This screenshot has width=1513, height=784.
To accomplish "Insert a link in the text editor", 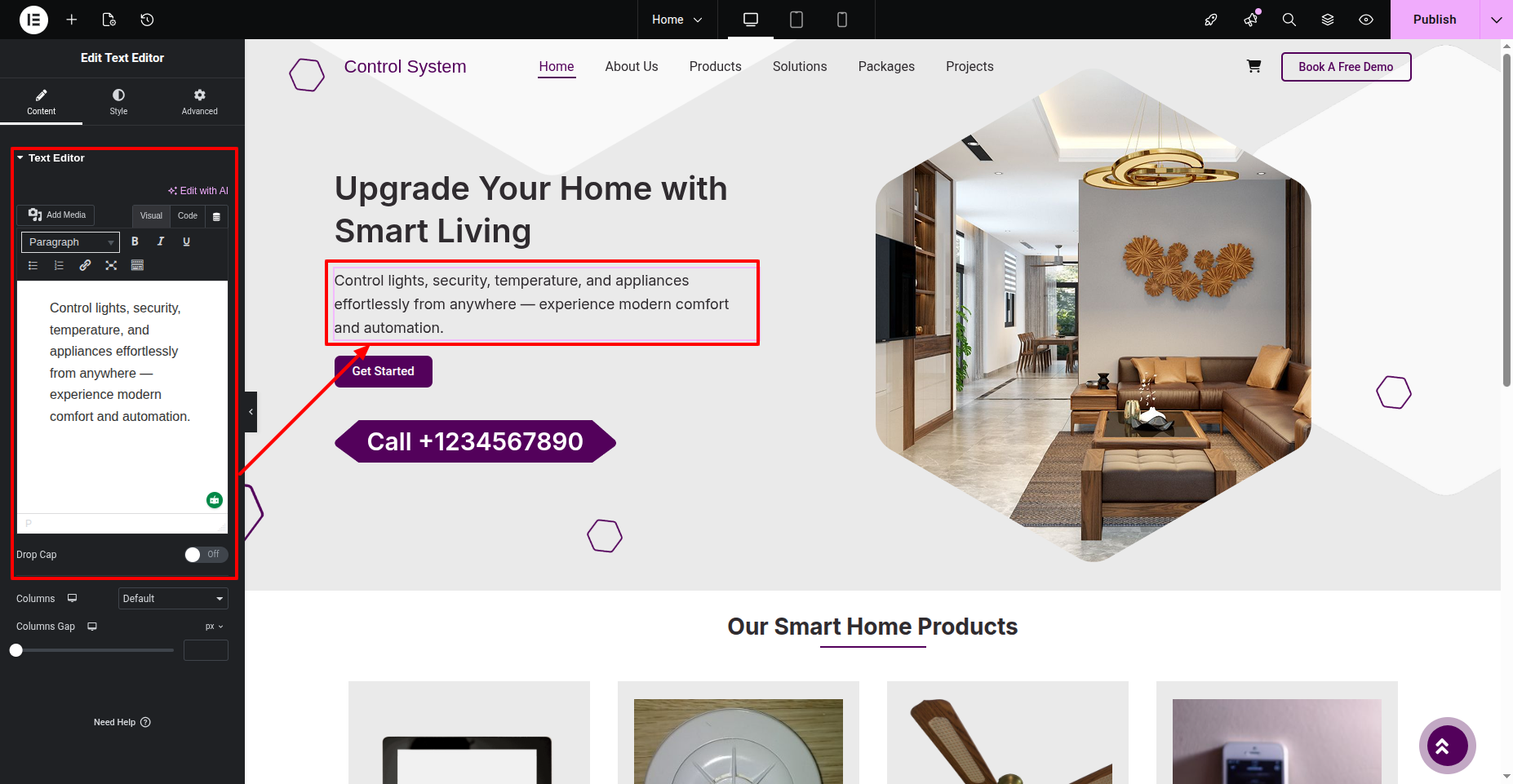I will [x=85, y=265].
